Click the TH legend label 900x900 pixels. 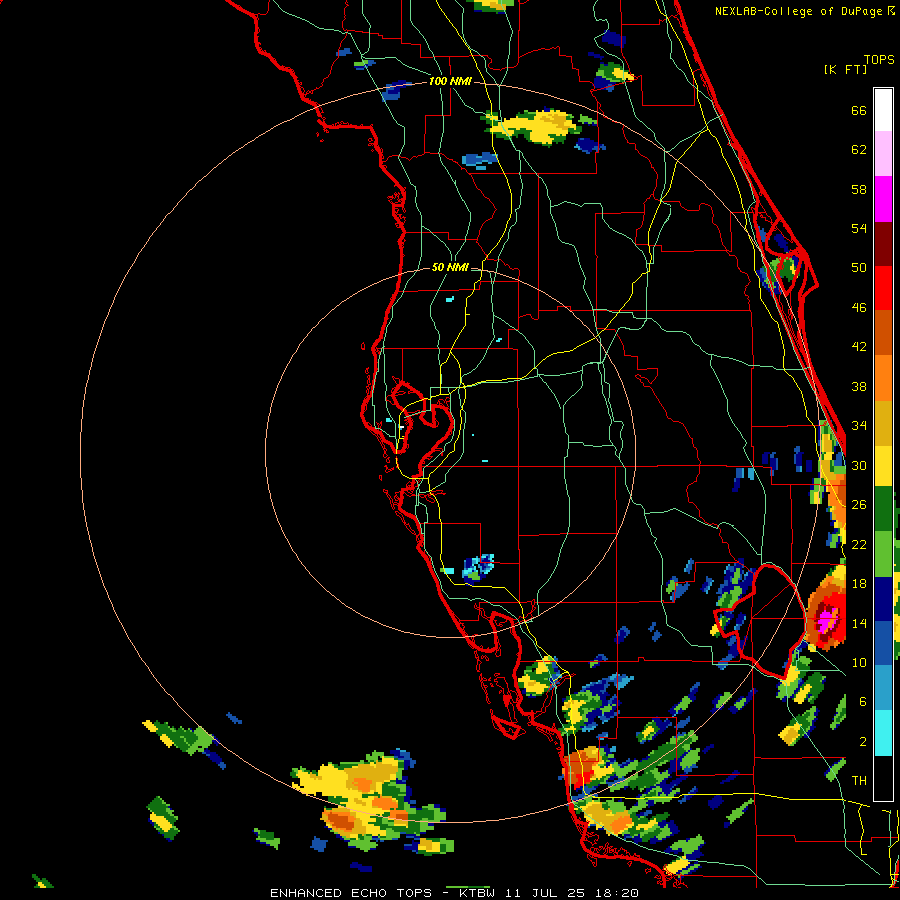click(859, 781)
